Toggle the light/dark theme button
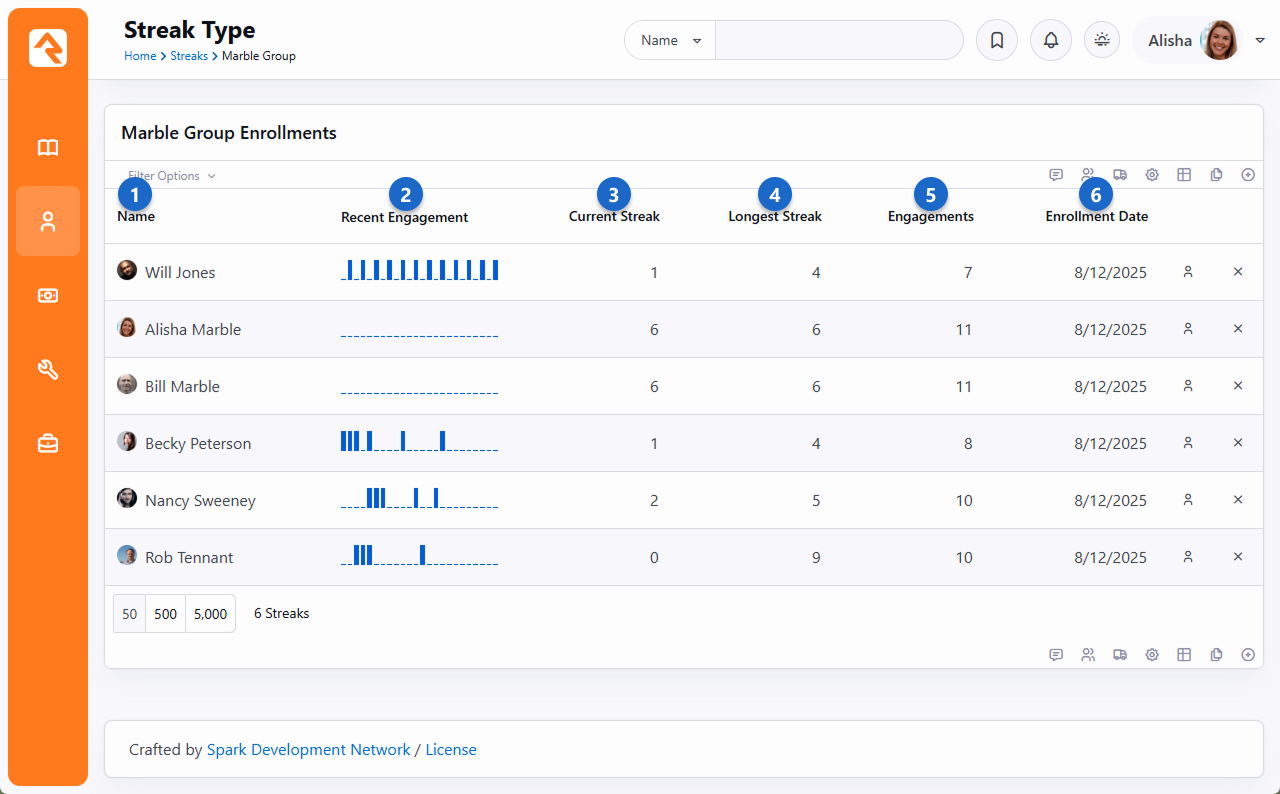The height and width of the screenshot is (794, 1280). [x=1102, y=41]
